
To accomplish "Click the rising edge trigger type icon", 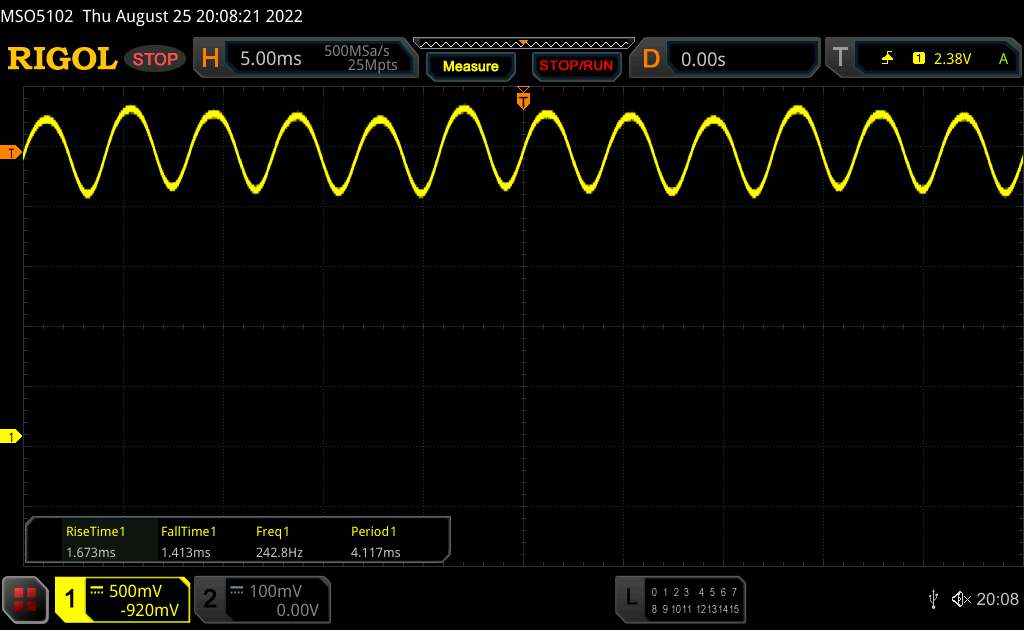I will (887, 59).
